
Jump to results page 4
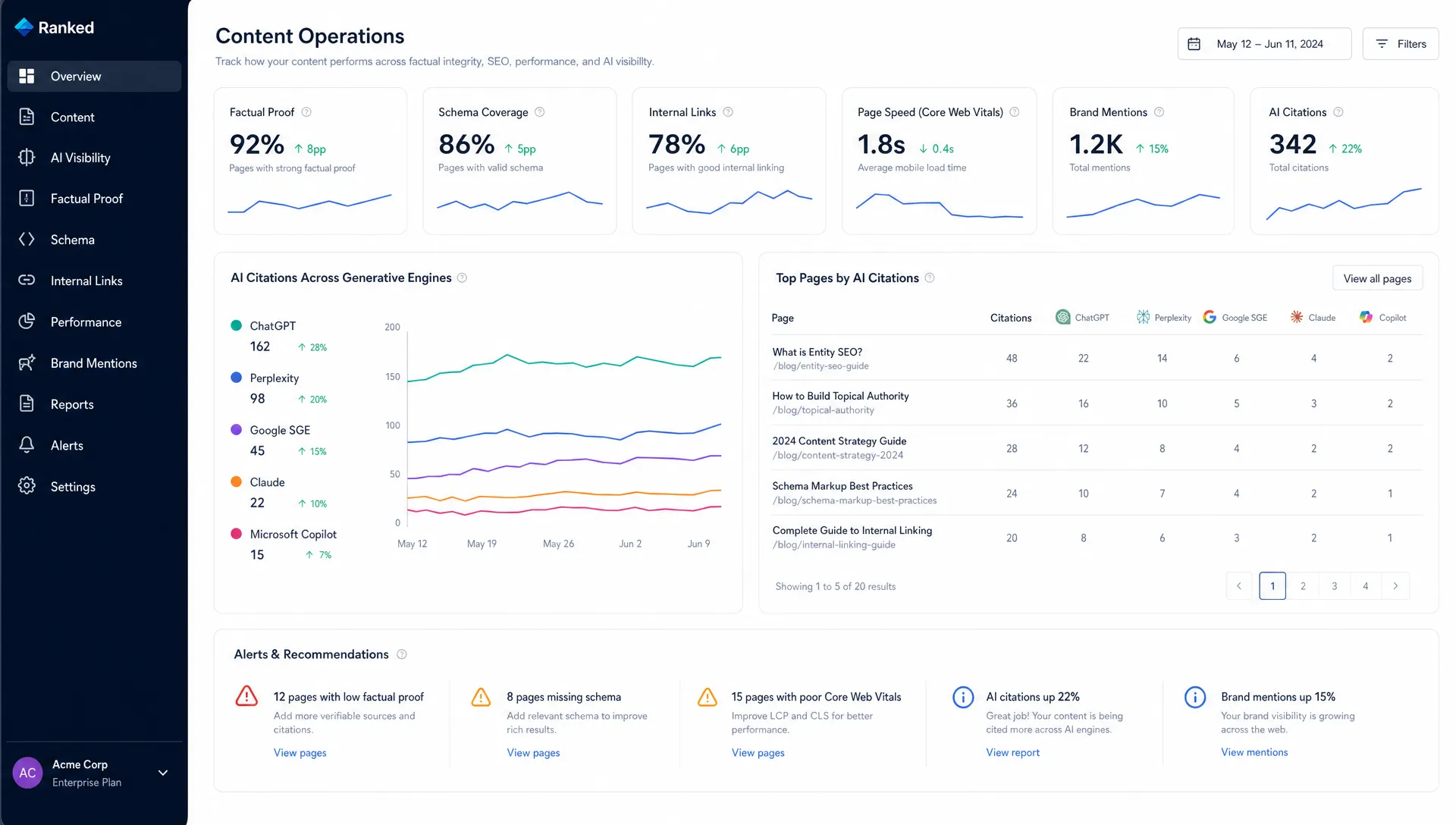tap(1366, 586)
